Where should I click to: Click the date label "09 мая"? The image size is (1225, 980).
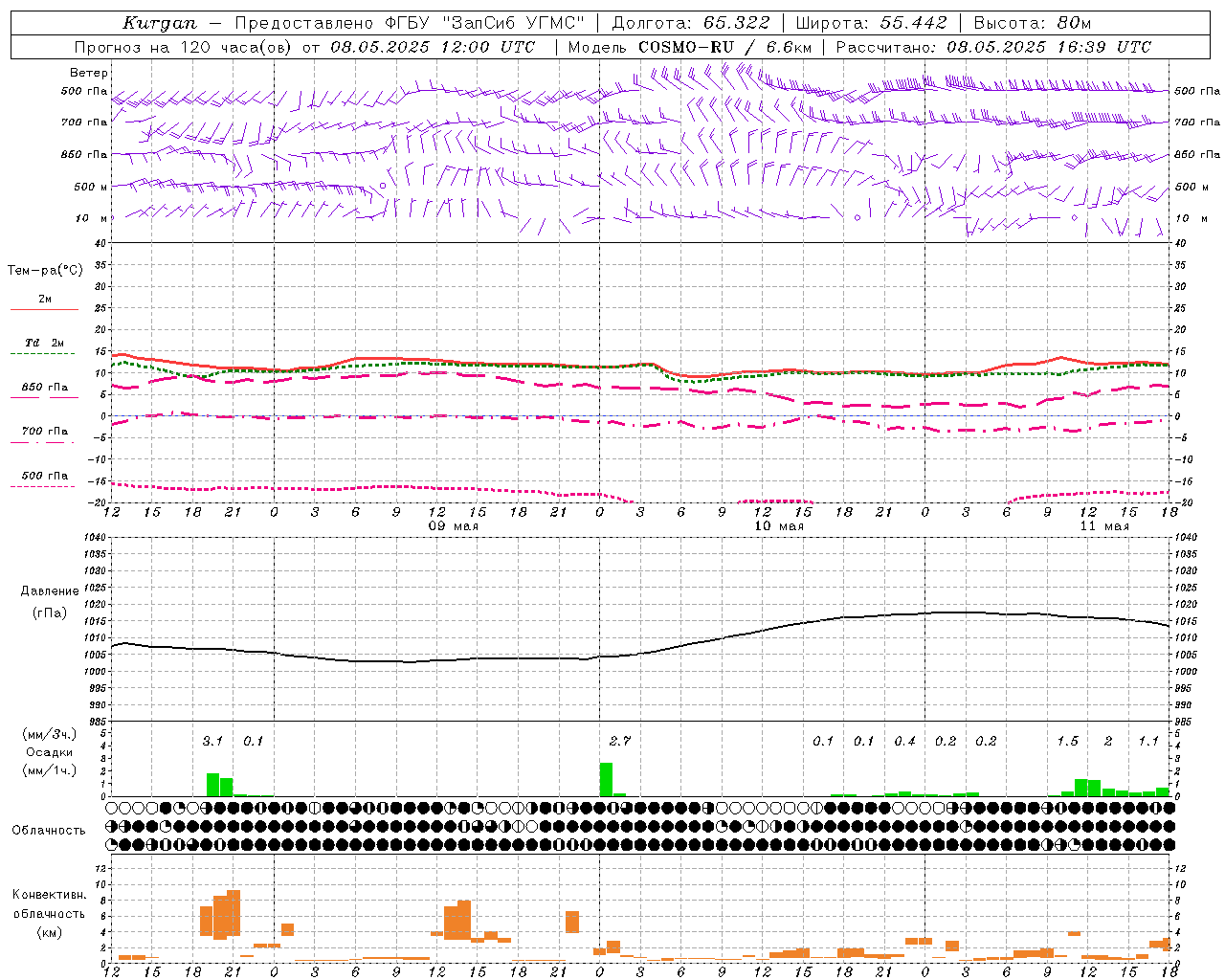coord(454,526)
